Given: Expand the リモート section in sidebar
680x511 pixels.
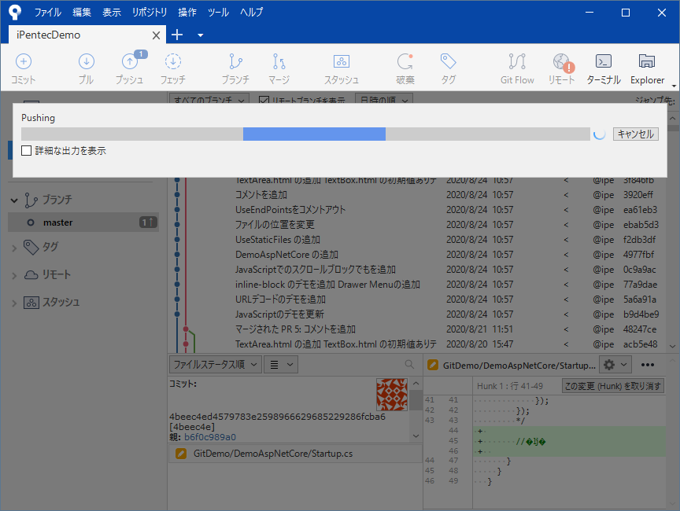Looking at the screenshot, I should click(14, 275).
